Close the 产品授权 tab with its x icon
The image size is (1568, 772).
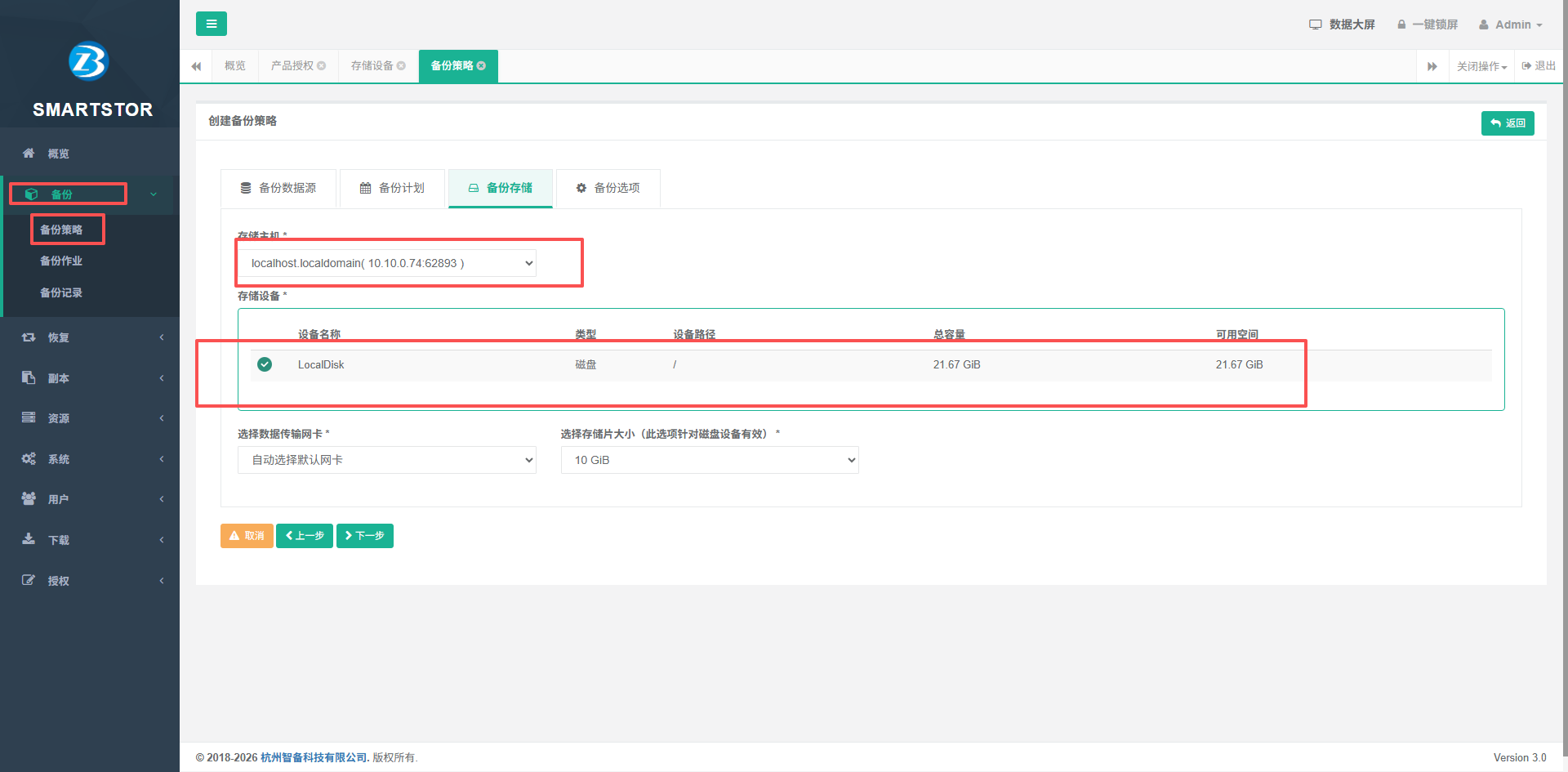click(322, 65)
